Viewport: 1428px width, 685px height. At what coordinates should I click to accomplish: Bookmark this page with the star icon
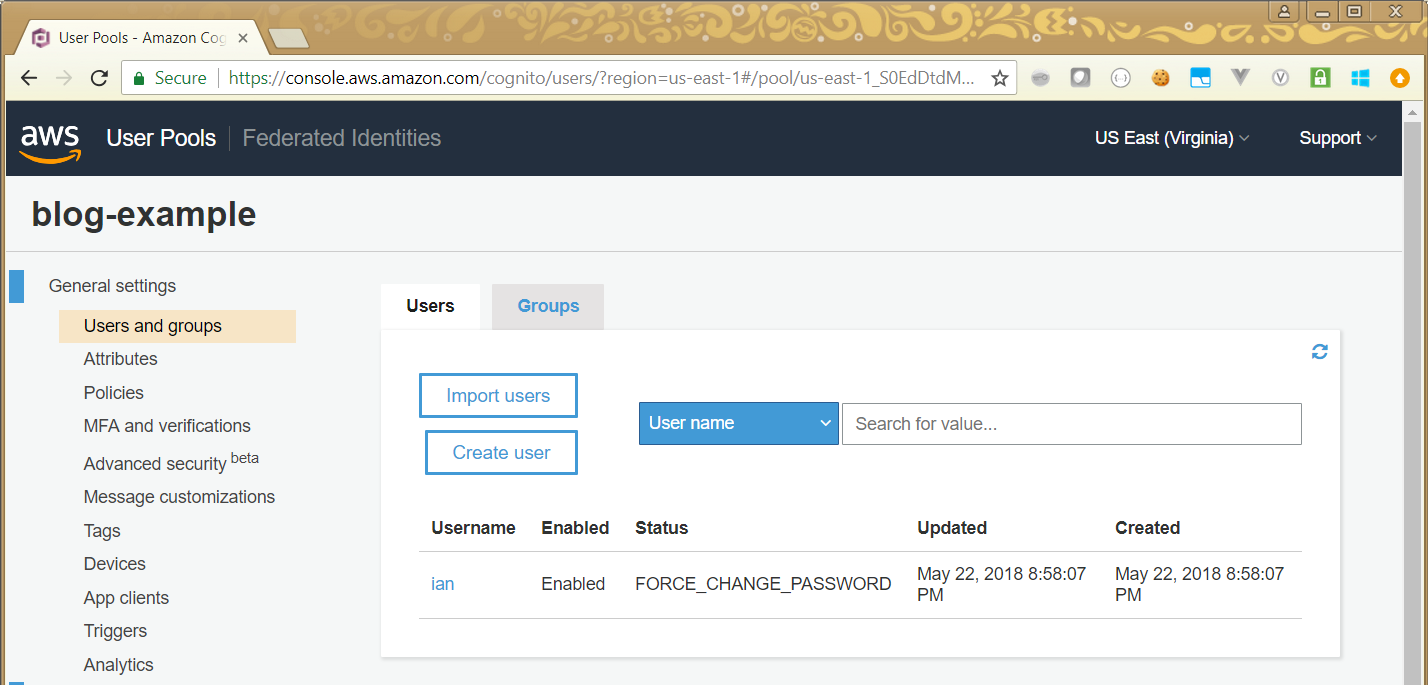click(999, 78)
